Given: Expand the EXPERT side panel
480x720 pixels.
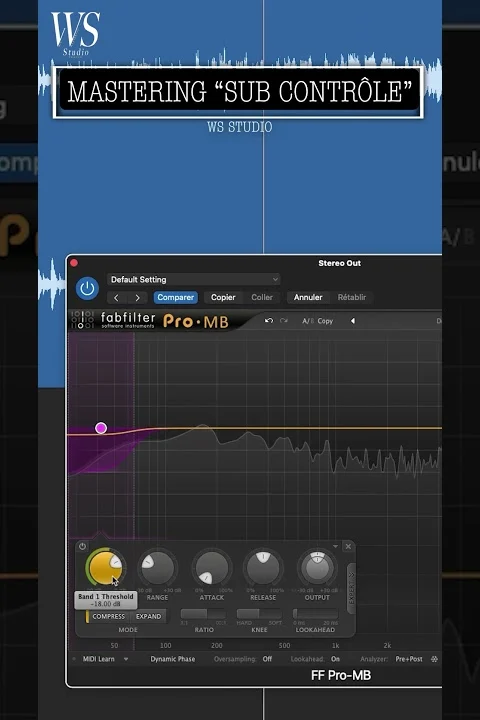Looking at the screenshot, I should click(351, 588).
